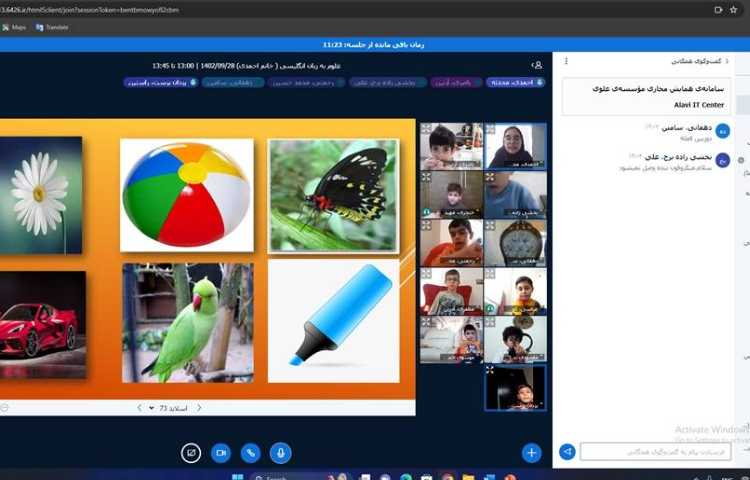The image size is (750, 480).
Task: Go to next slide with right chevron
Action: pyautogui.click(x=199, y=408)
